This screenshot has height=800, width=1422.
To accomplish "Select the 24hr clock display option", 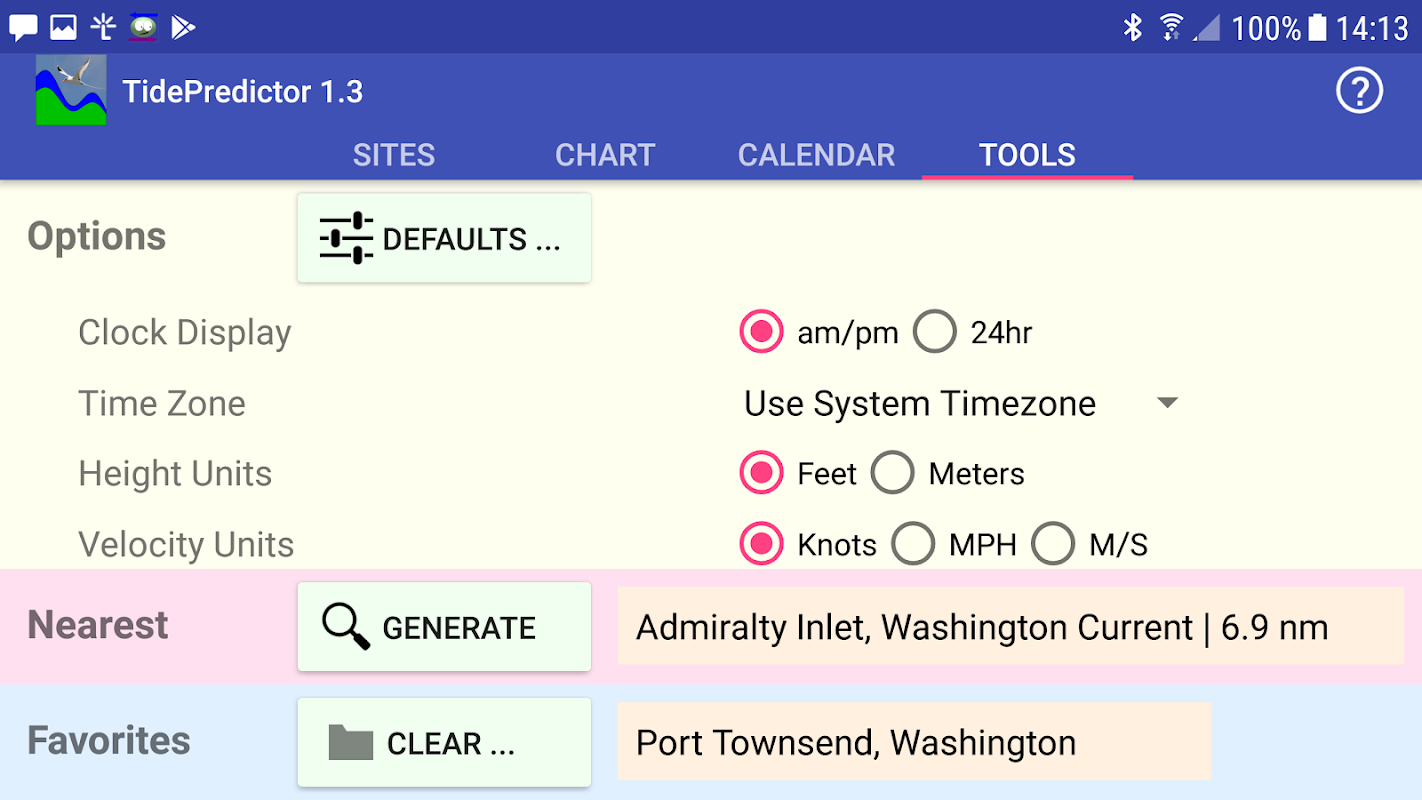I will pyautogui.click(x=935, y=333).
